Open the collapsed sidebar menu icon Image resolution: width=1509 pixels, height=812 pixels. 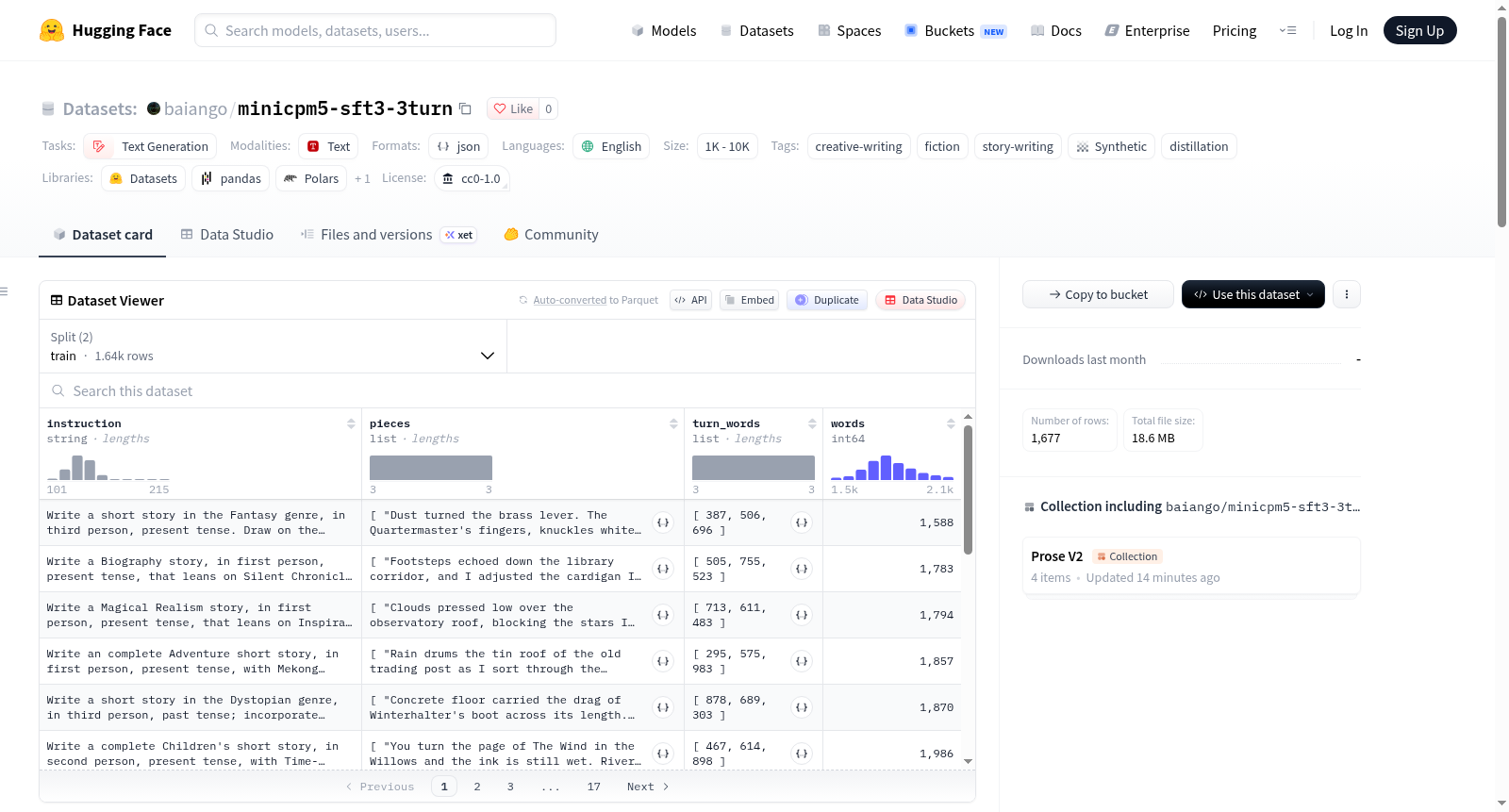coord(4,291)
